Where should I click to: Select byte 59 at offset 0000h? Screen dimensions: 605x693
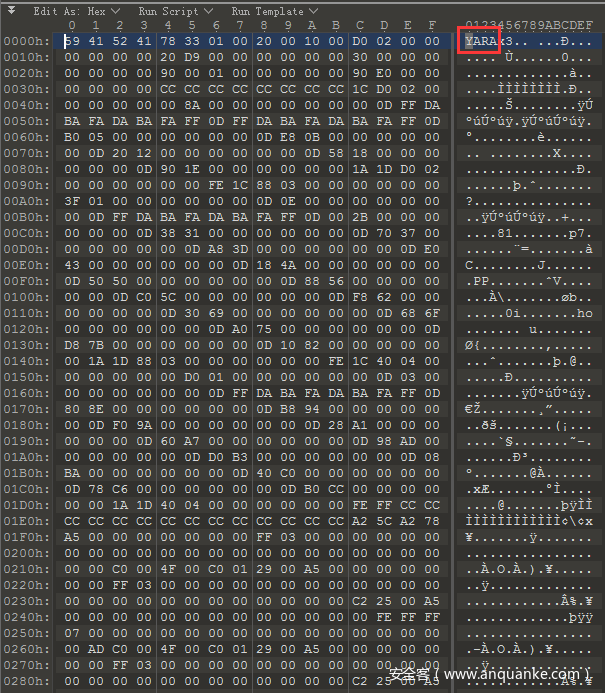72,41
